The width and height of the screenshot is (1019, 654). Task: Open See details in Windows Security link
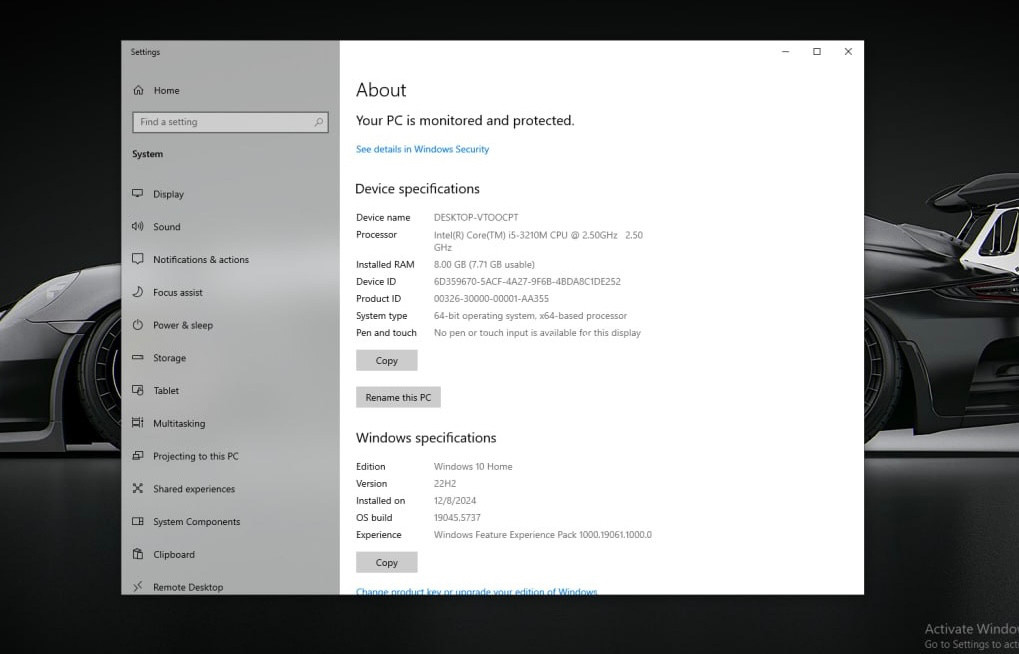pyautogui.click(x=422, y=149)
